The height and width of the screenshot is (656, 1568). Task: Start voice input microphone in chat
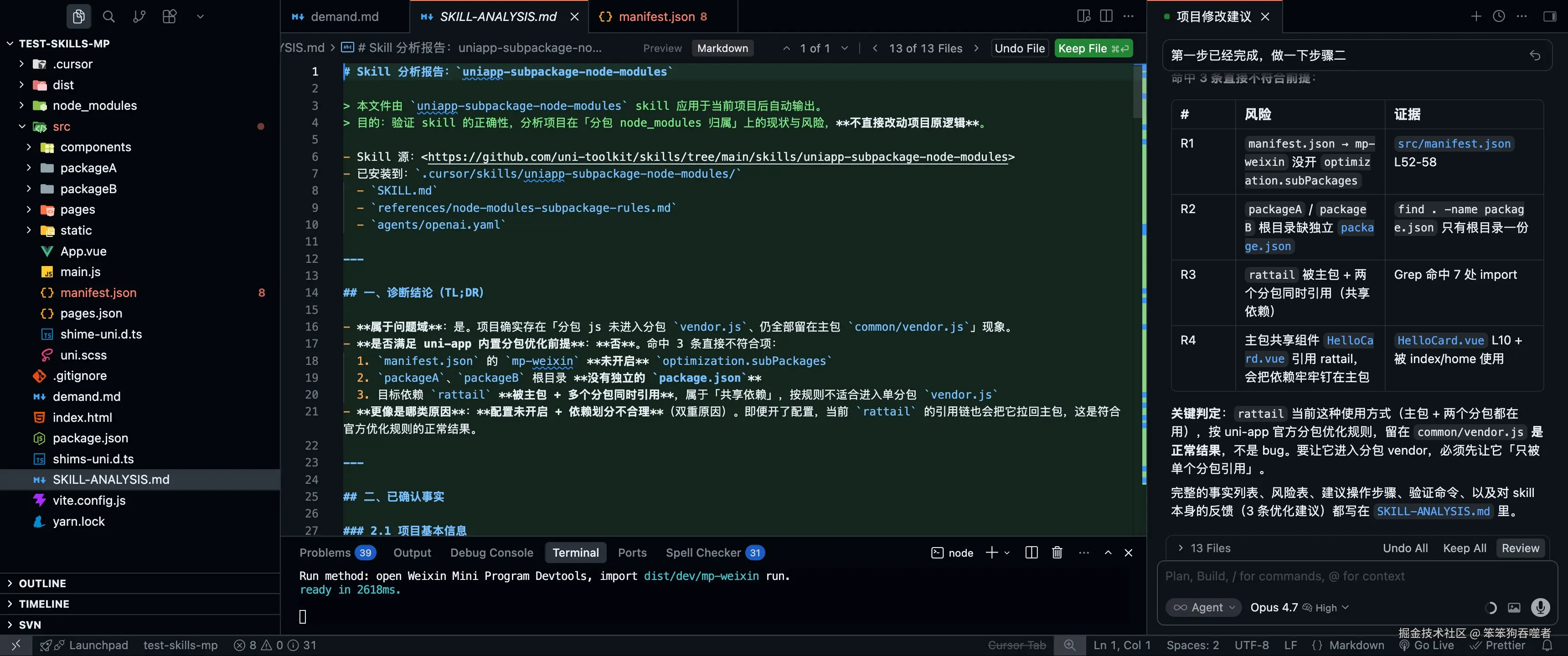point(1540,607)
